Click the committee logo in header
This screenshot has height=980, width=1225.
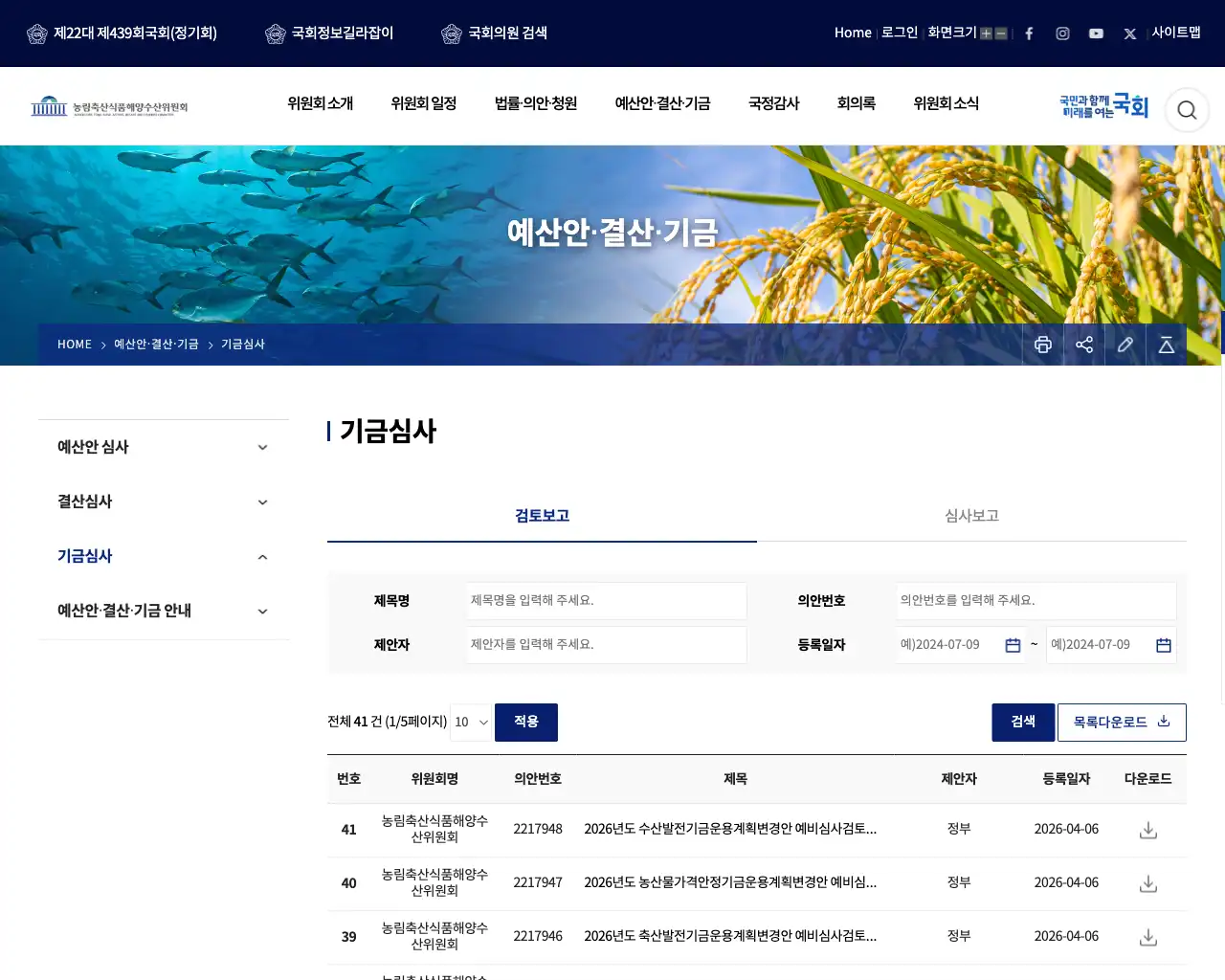(x=109, y=106)
